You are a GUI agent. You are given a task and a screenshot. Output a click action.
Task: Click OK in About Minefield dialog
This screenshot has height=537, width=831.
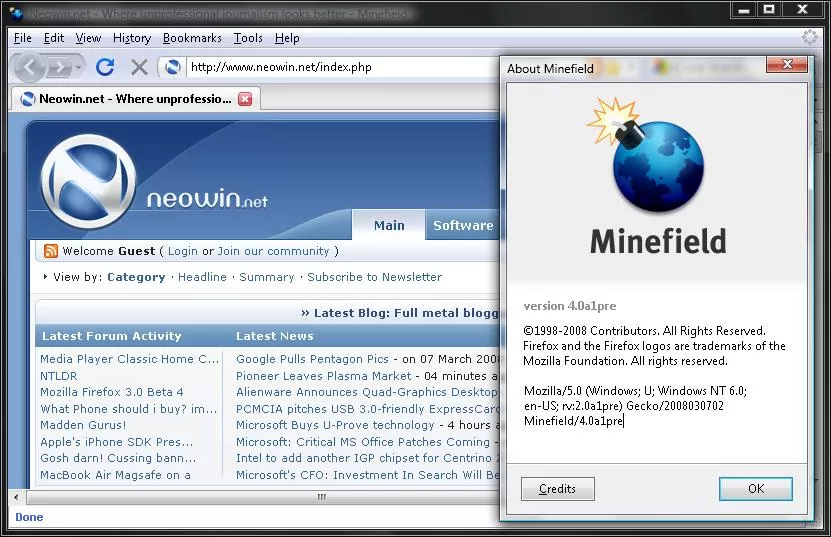point(756,489)
